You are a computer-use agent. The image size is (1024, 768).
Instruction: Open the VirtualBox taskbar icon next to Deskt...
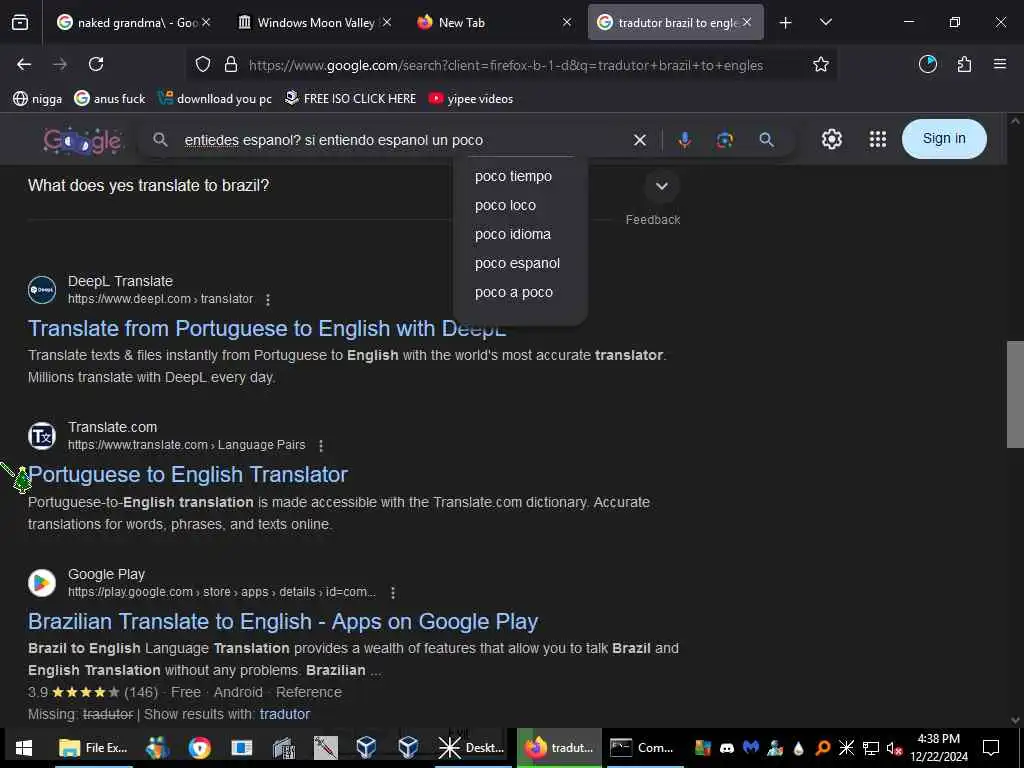pyautogui.click(x=408, y=748)
